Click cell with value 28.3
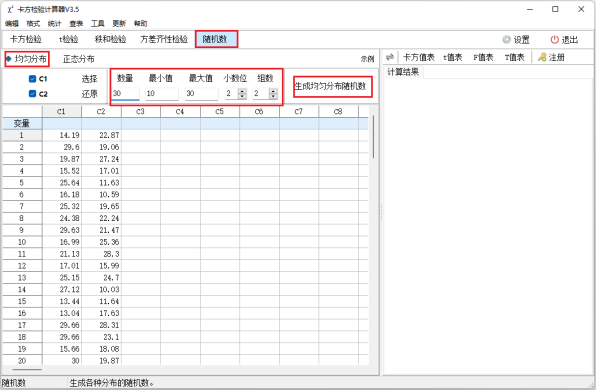 click(x=101, y=254)
